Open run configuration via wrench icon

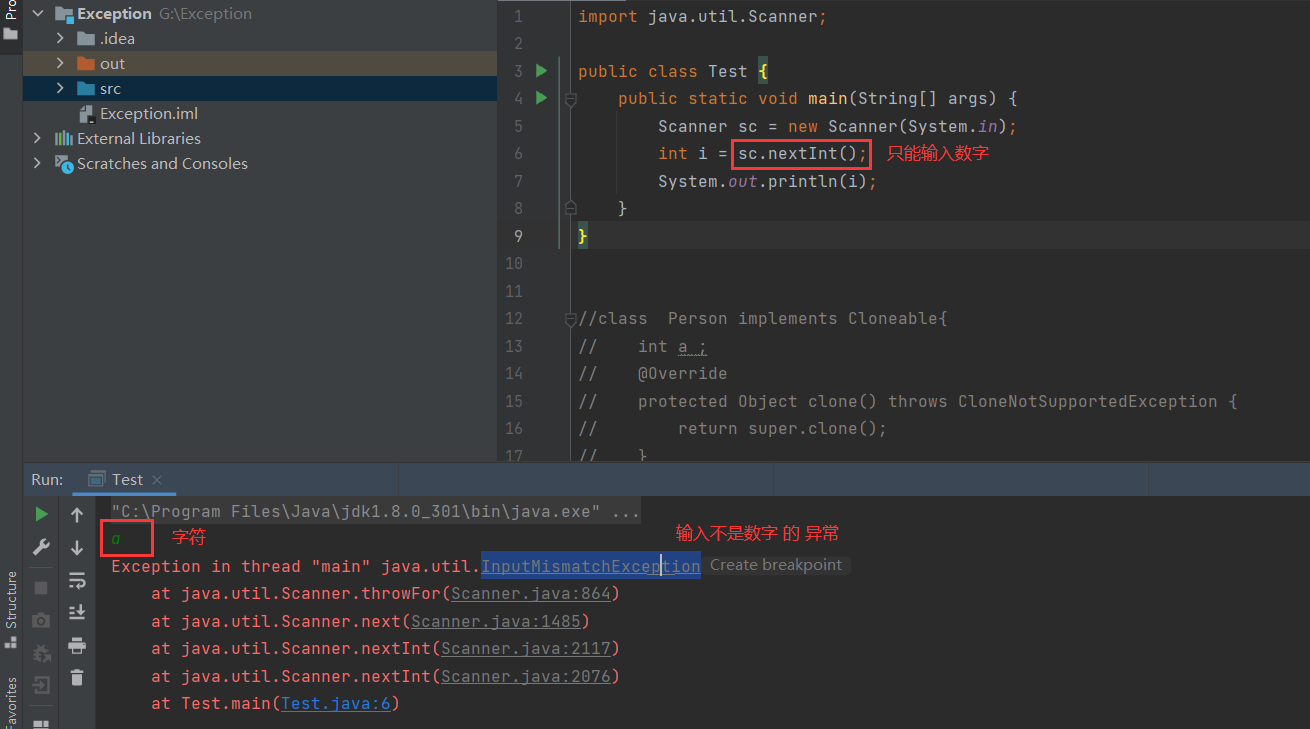(x=41, y=547)
